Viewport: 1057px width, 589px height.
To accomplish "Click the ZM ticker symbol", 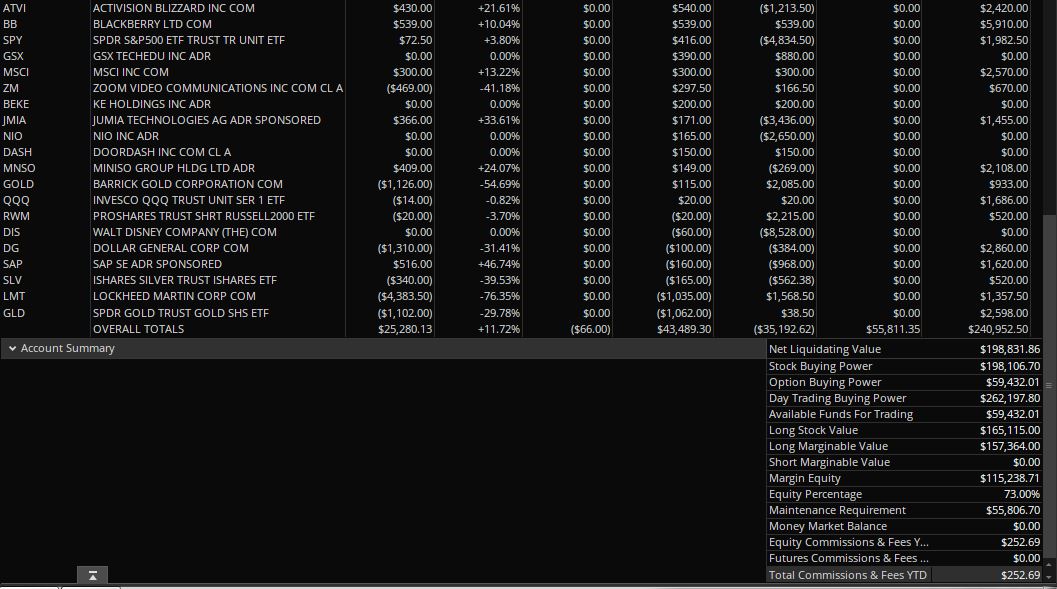I will pos(11,88).
